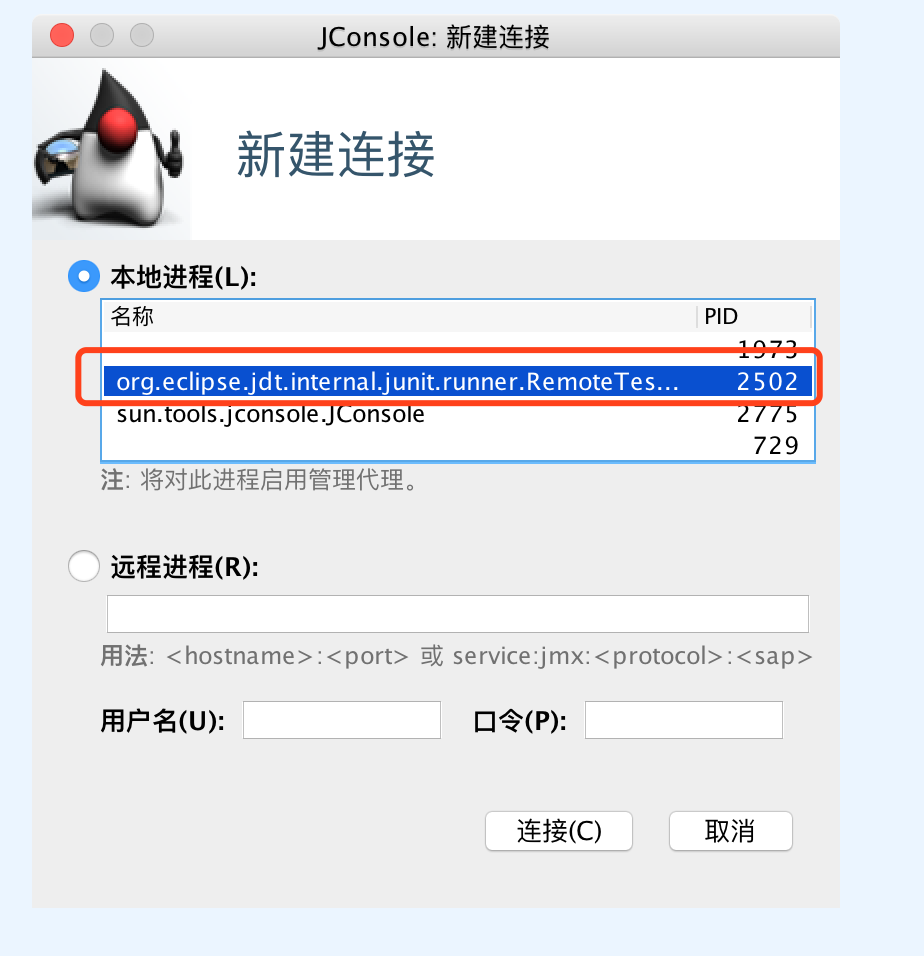The height and width of the screenshot is (956, 924).
Task: Click the gray minimize window button
Action: 102,35
